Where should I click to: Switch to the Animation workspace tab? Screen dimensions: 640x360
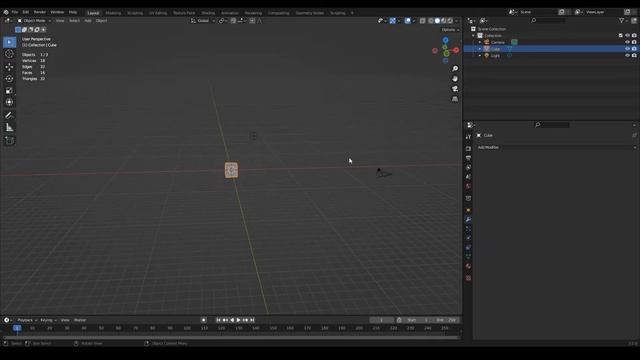pos(230,13)
